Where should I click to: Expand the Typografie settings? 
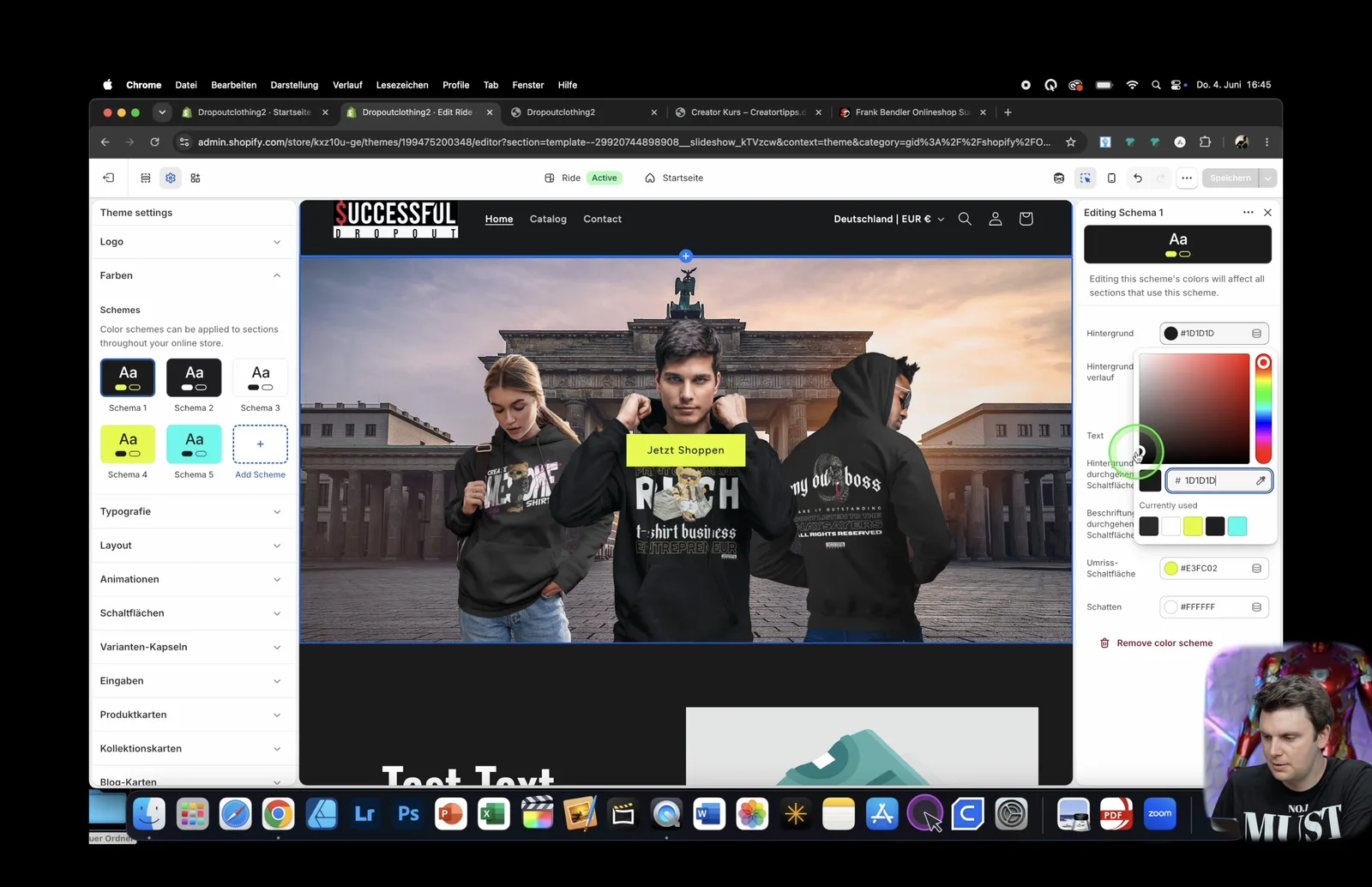coord(193,511)
